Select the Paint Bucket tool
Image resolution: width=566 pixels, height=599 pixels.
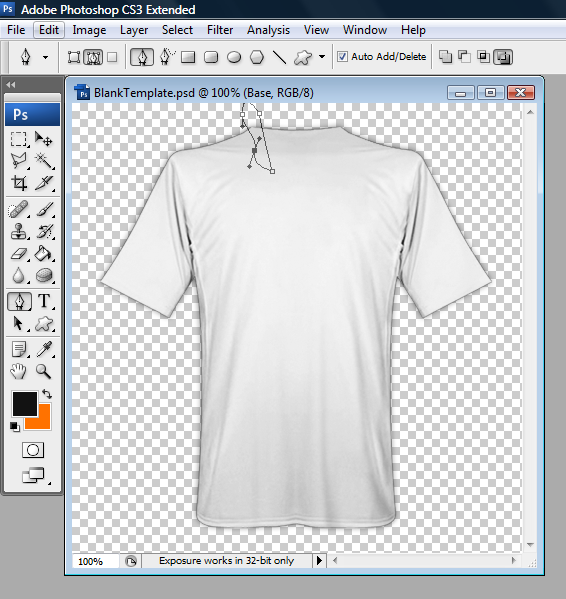tap(44, 254)
